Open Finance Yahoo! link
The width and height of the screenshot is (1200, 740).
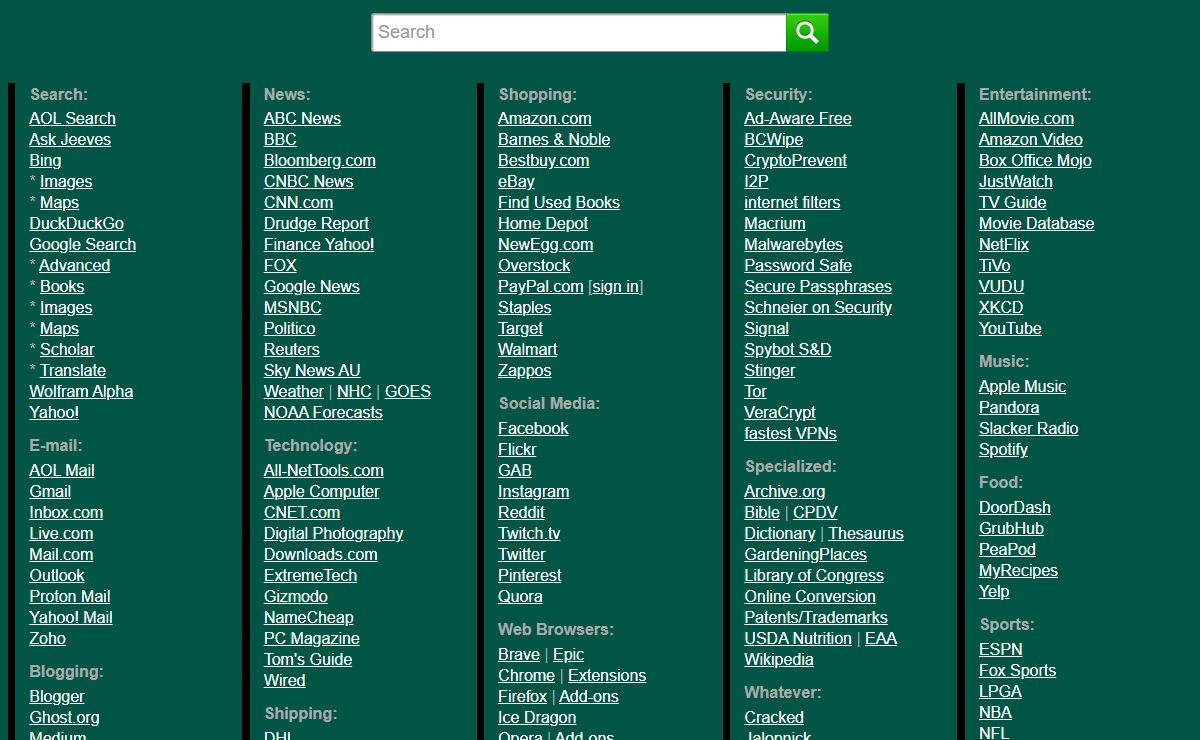point(319,244)
